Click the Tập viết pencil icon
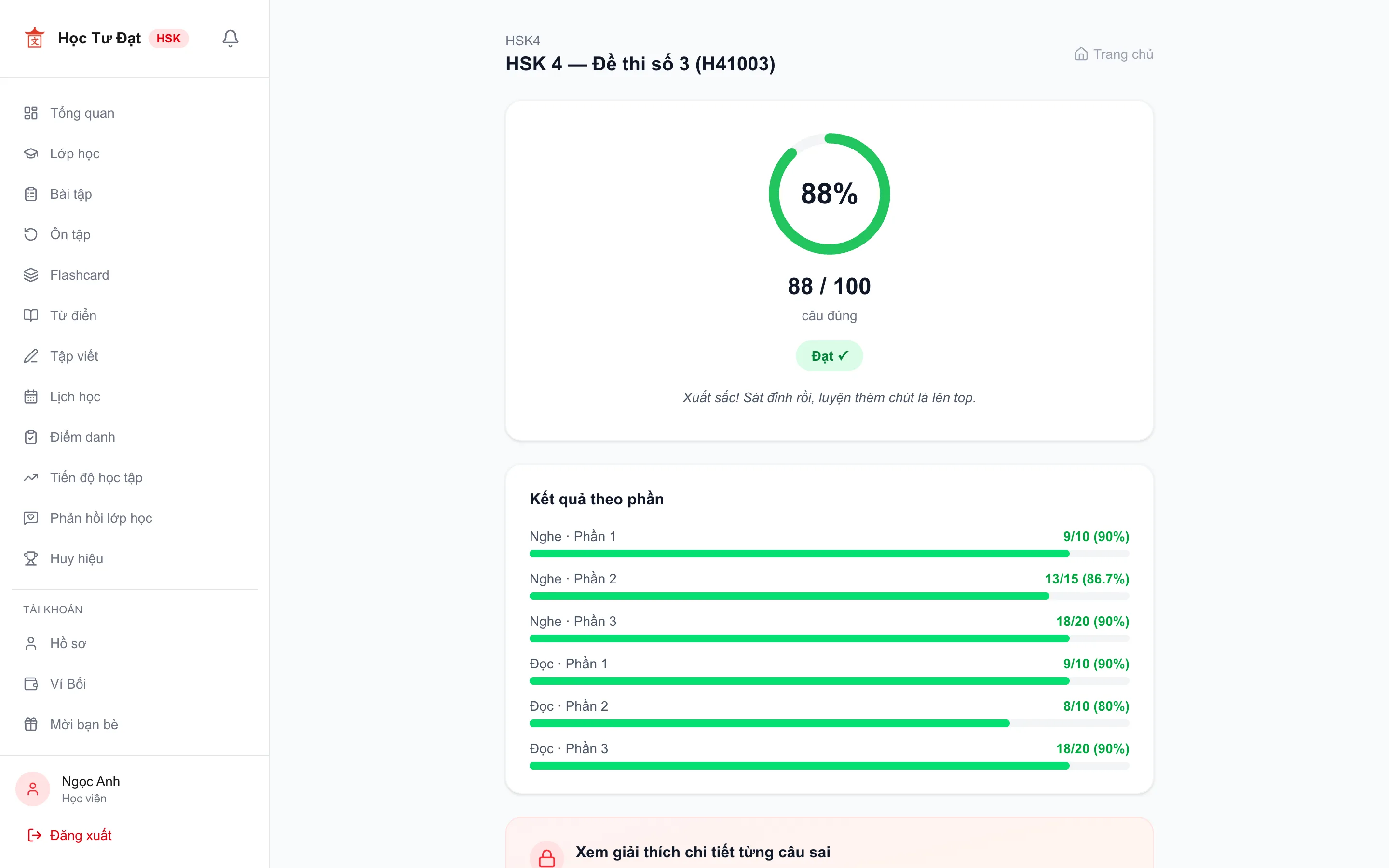1389x868 pixels. point(31,356)
